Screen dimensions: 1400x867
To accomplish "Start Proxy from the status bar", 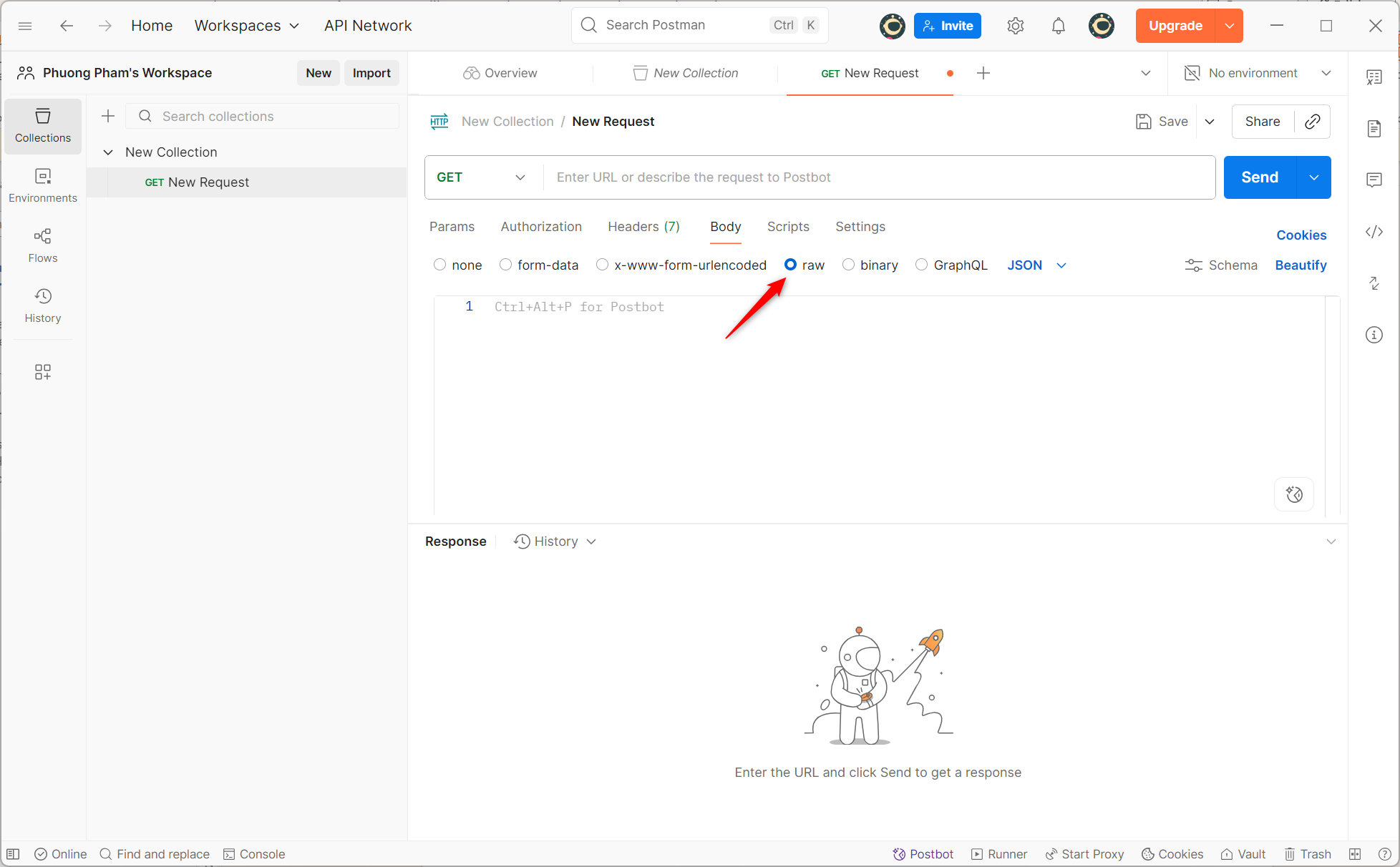I will (x=1084, y=853).
